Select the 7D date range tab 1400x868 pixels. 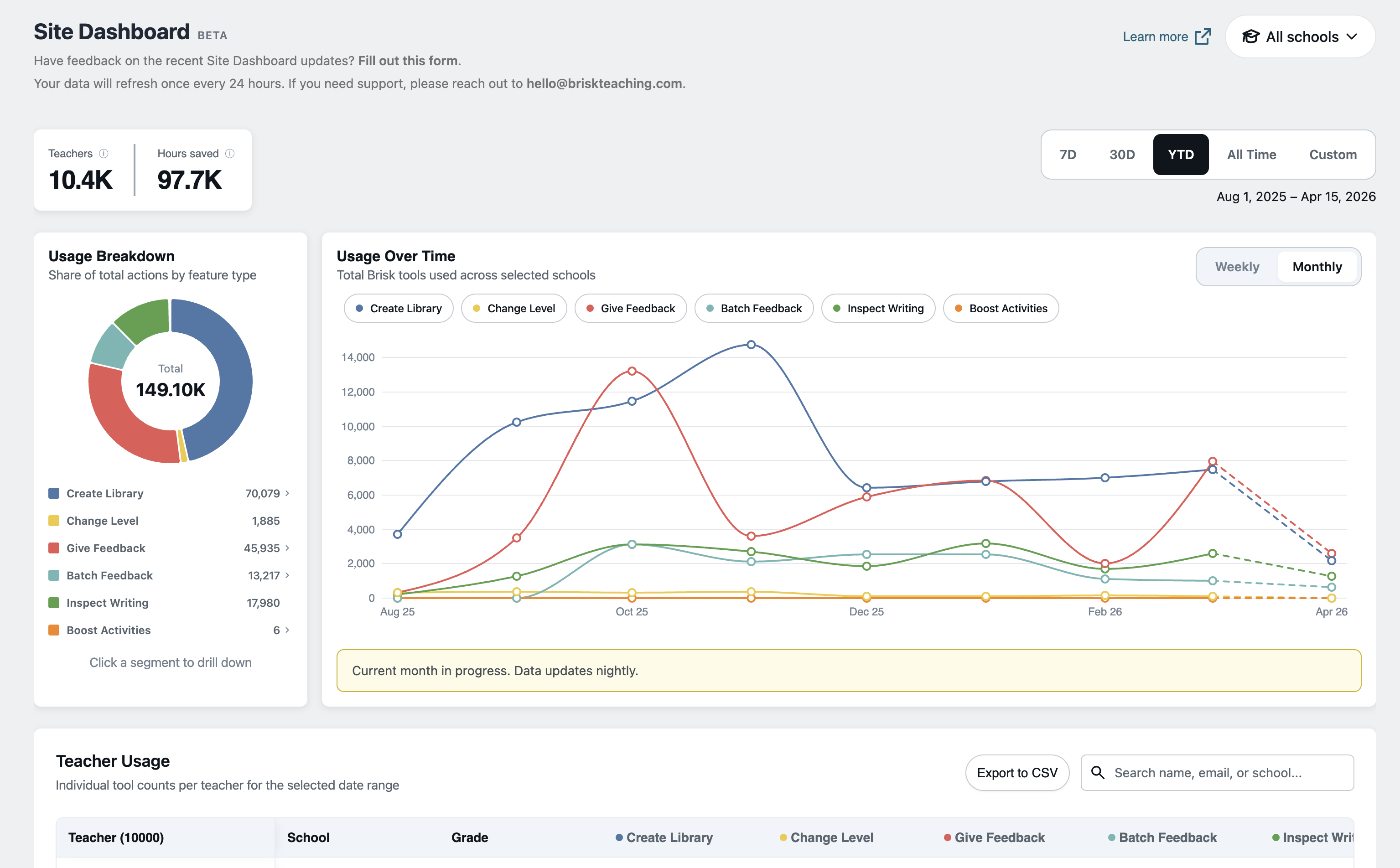pyautogui.click(x=1068, y=154)
